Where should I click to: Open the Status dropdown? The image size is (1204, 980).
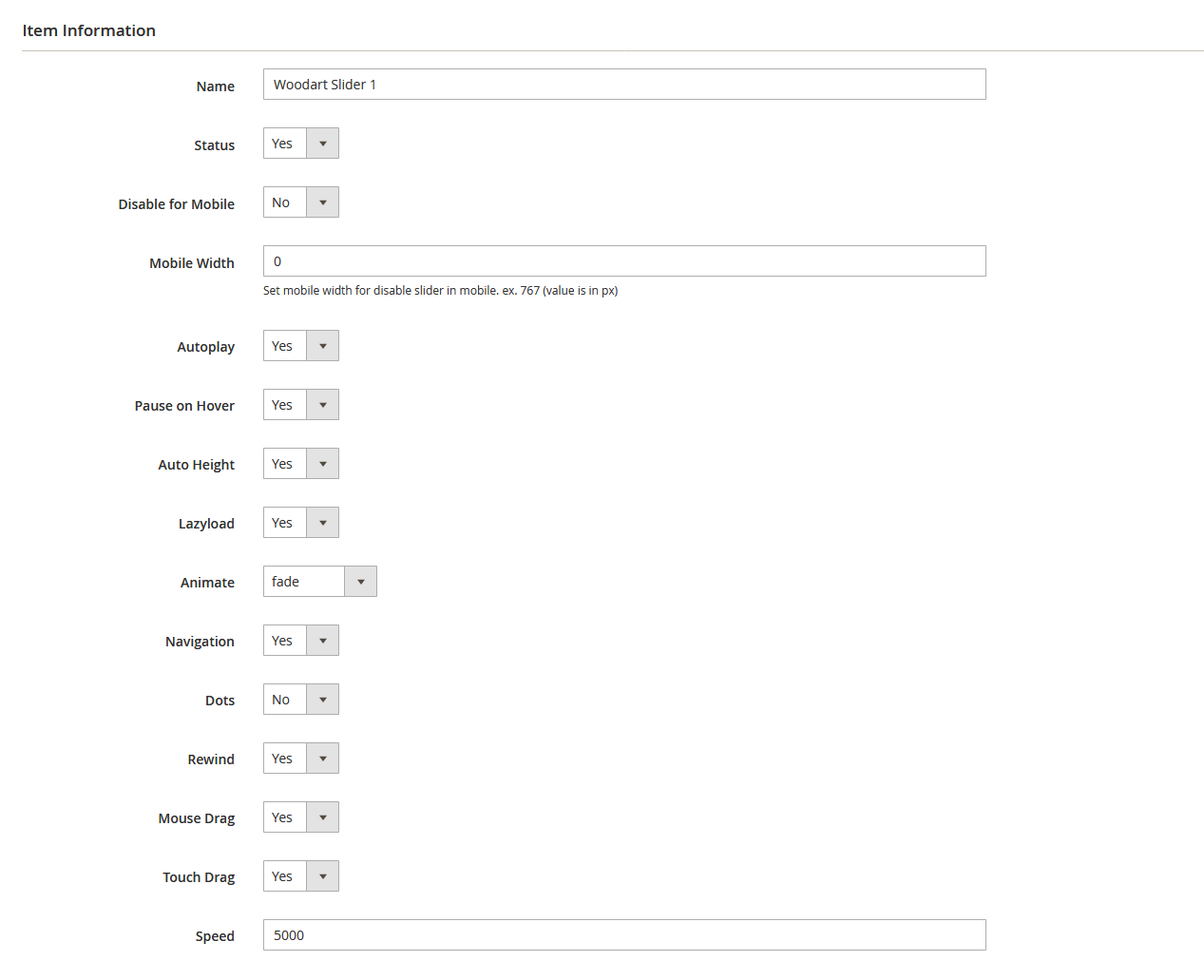click(300, 144)
